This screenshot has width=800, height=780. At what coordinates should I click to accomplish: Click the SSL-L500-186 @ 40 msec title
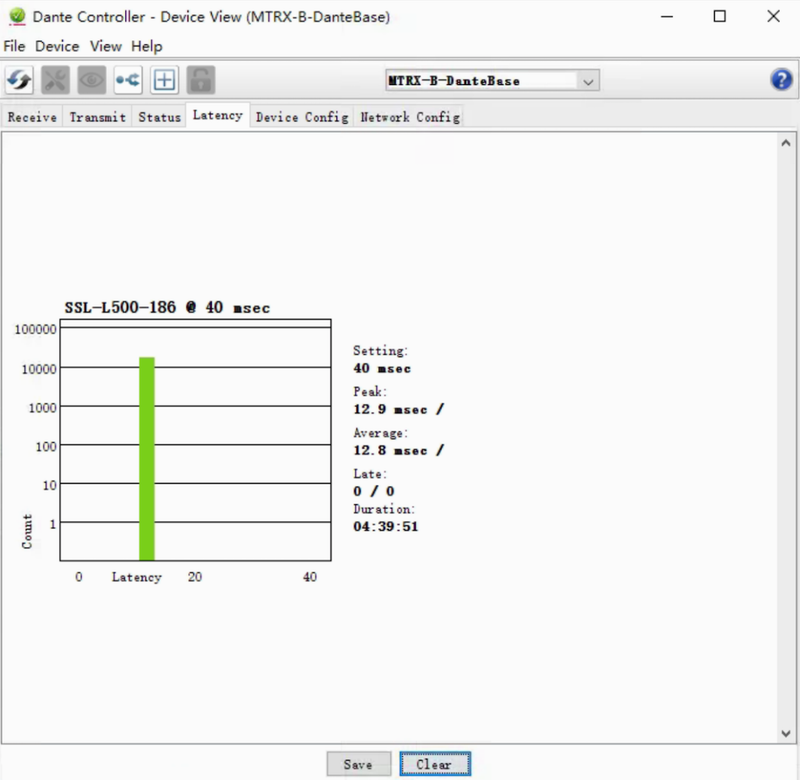point(167,308)
